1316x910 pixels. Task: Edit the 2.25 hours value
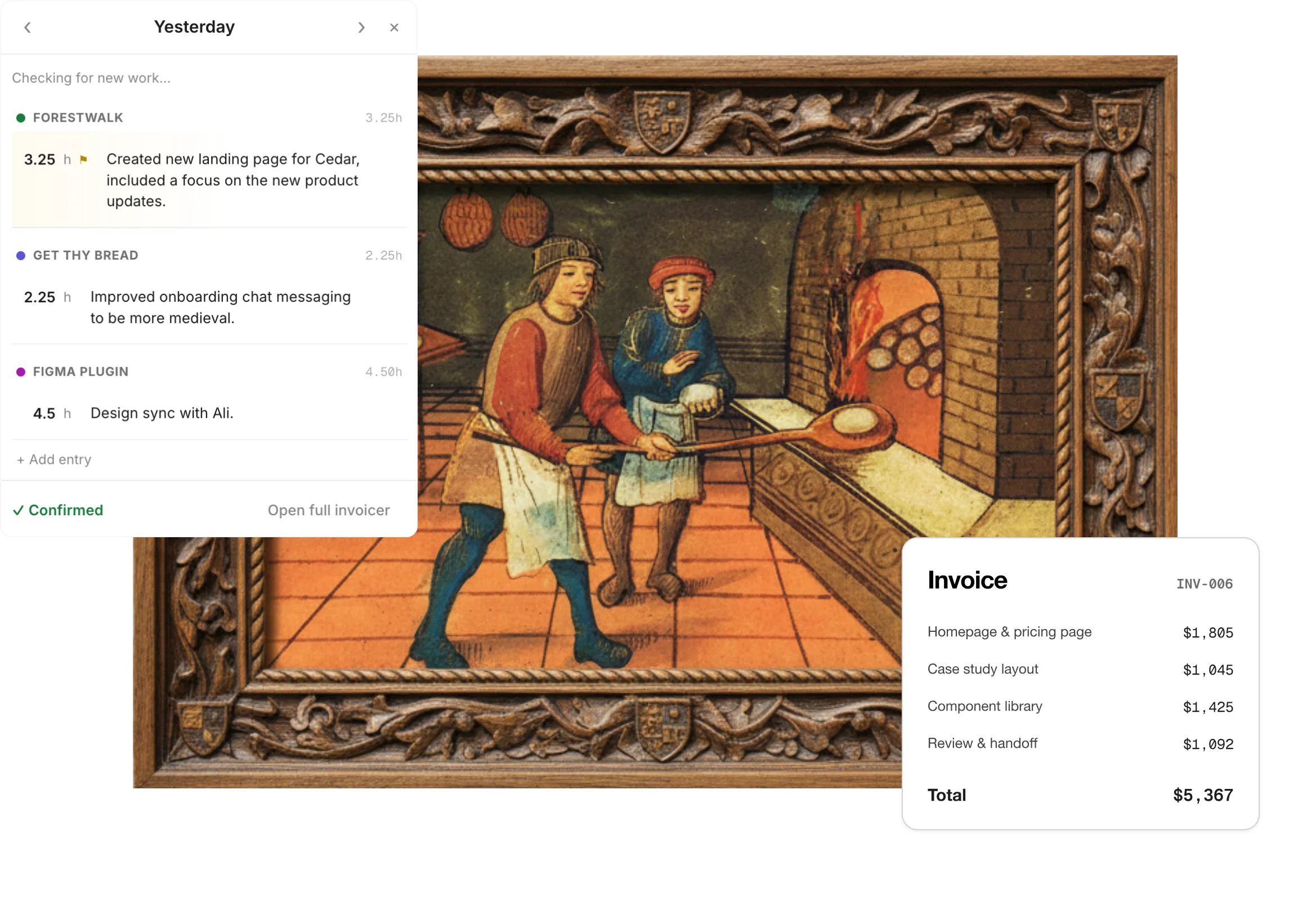pyautogui.click(x=39, y=298)
